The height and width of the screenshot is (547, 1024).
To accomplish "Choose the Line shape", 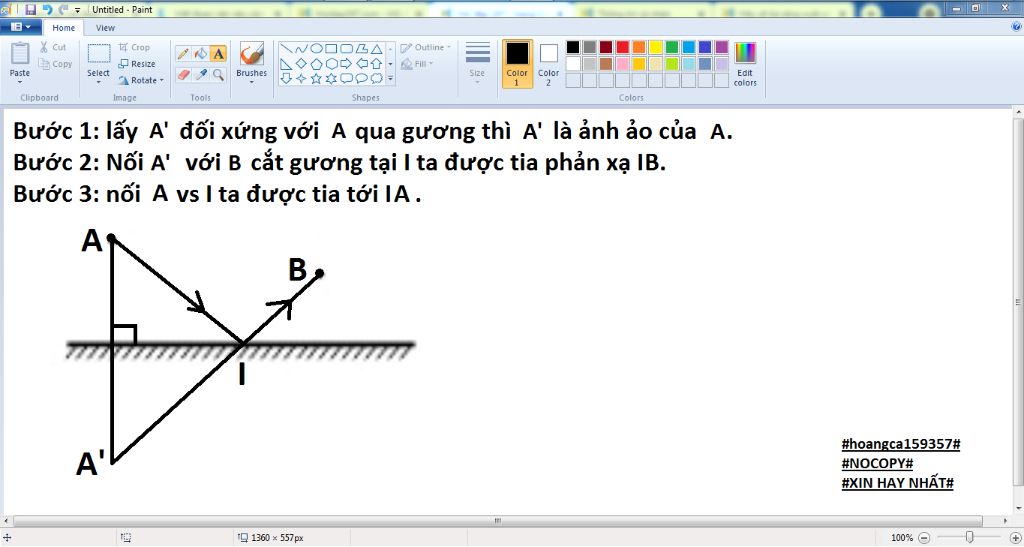I will [286, 49].
